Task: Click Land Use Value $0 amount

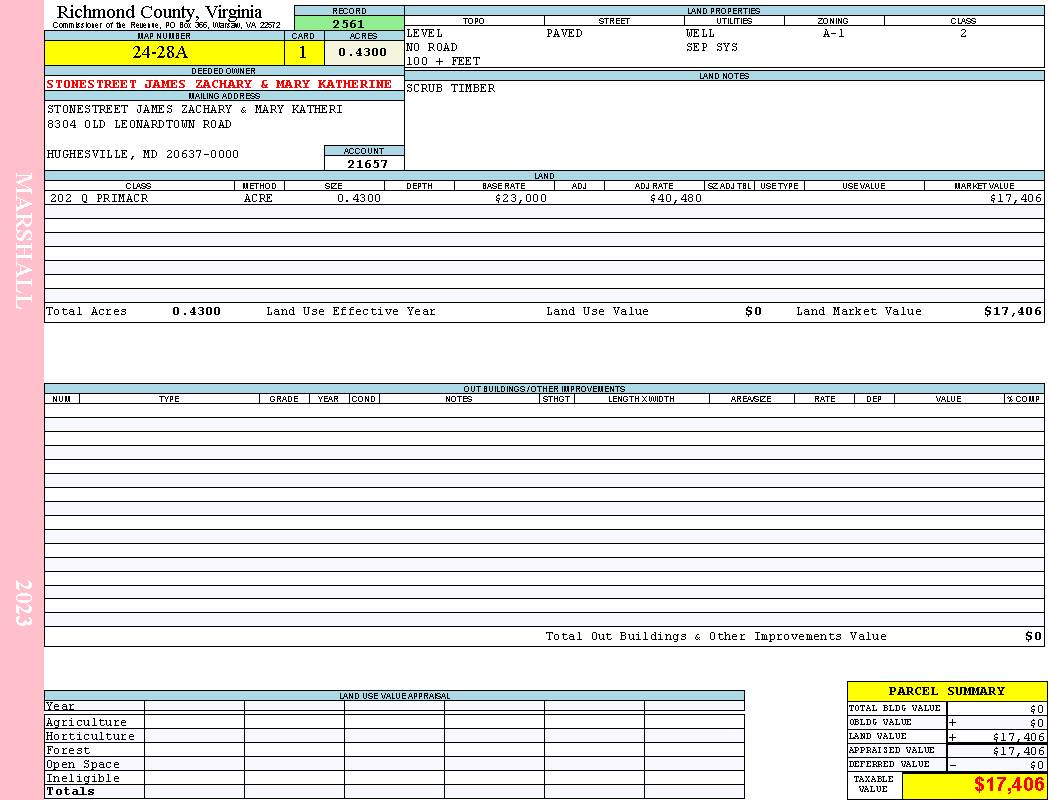Action: (x=753, y=311)
